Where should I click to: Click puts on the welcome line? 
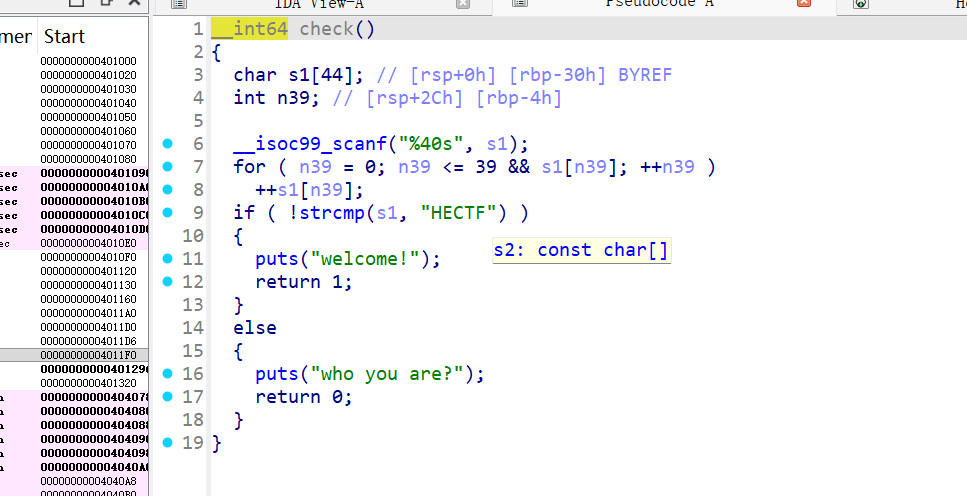pyautogui.click(x=277, y=258)
